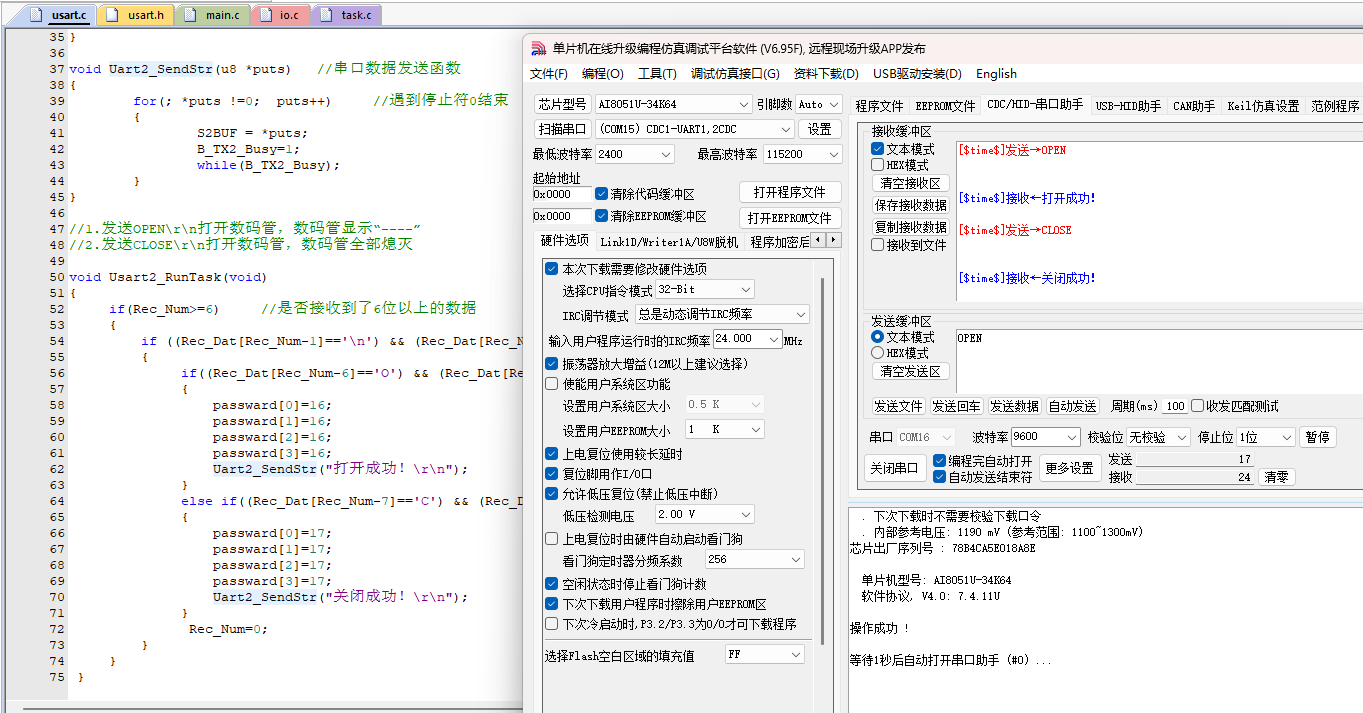The height and width of the screenshot is (713, 1363).
Task: Open 调试仿真接口(G) menu
Action: pyautogui.click(x=735, y=74)
